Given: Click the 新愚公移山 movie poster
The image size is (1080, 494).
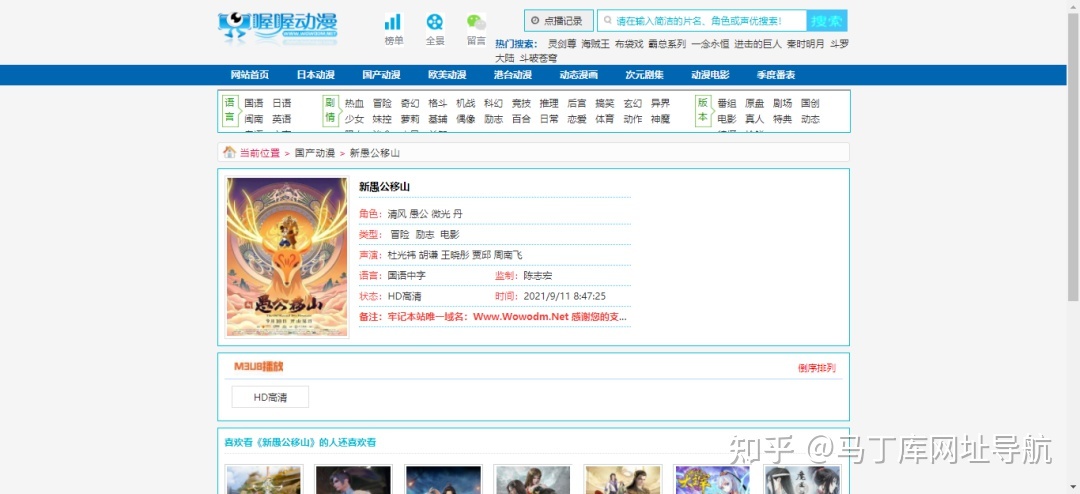Looking at the screenshot, I should point(287,258).
